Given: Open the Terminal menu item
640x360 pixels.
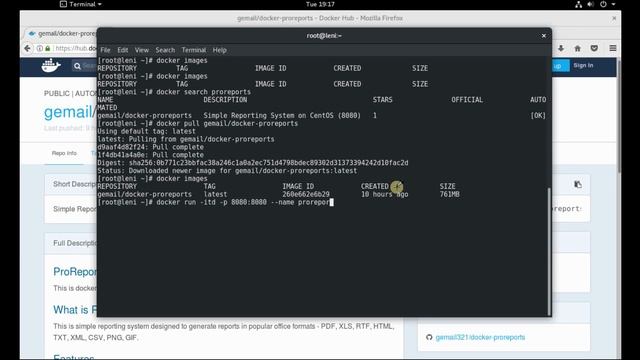Looking at the screenshot, I should coord(193,50).
